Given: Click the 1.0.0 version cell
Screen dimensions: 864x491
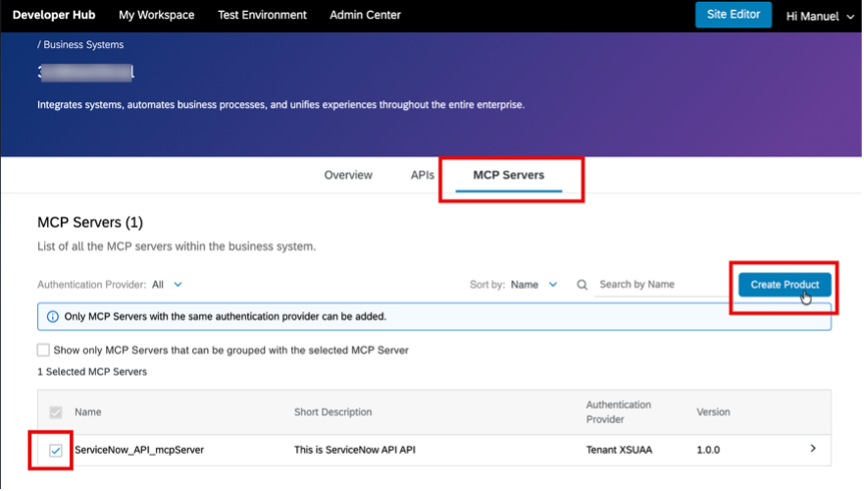Looking at the screenshot, I should point(708,450).
